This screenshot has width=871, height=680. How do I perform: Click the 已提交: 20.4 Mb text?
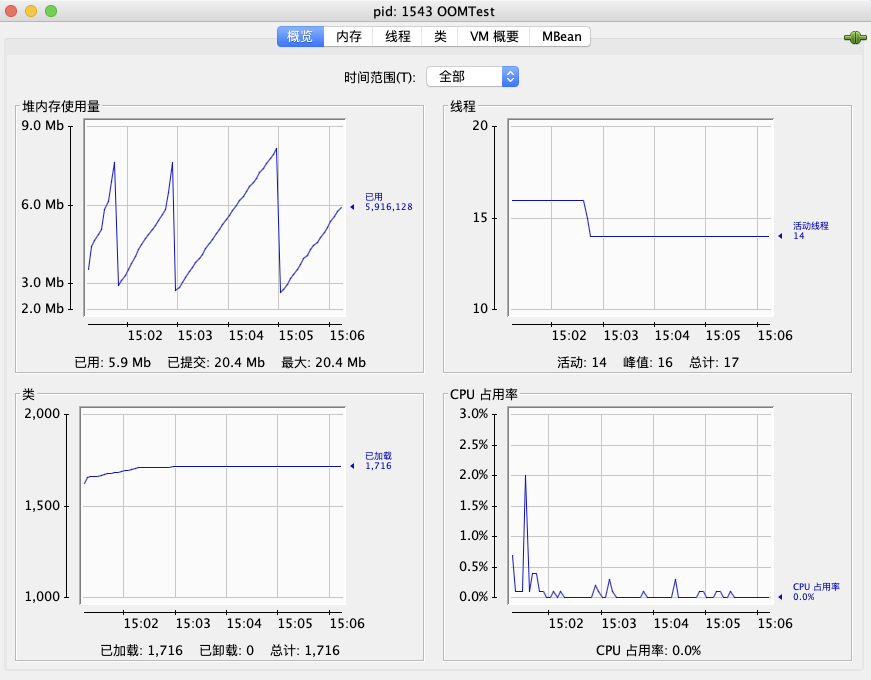pos(216,363)
